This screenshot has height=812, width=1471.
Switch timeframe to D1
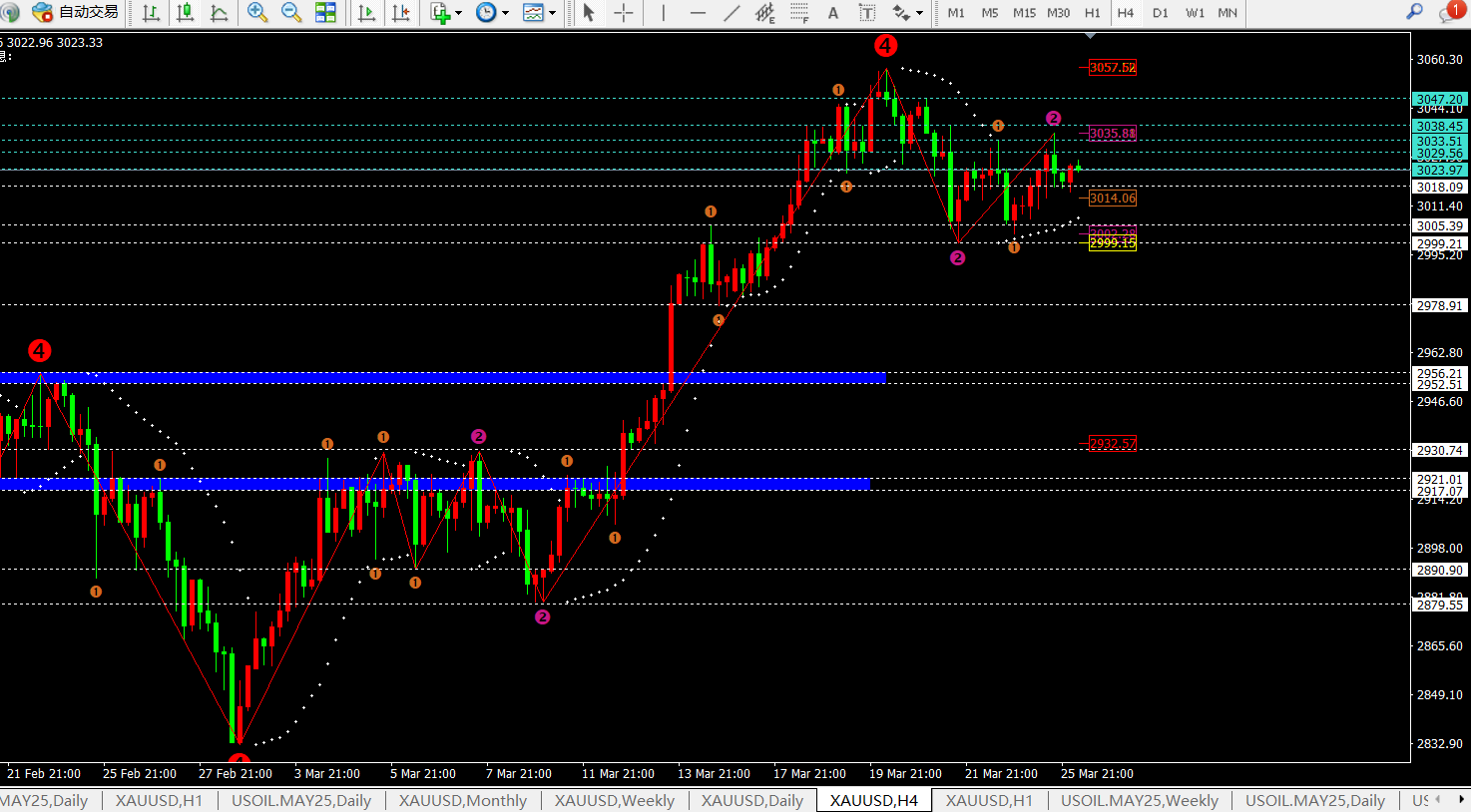(1160, 13)
